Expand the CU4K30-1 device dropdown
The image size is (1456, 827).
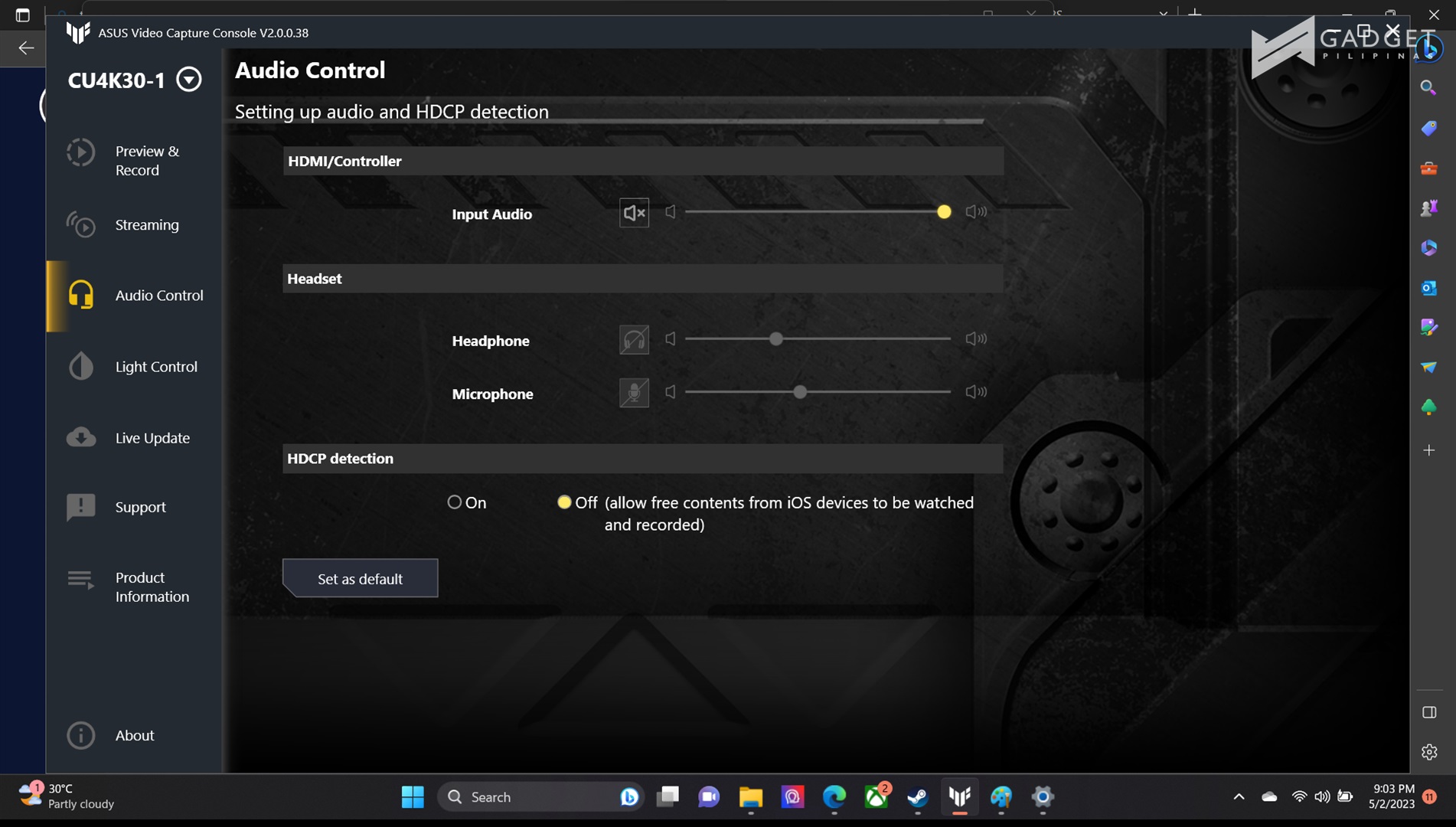pyautogui.click(x=188, y=80)
